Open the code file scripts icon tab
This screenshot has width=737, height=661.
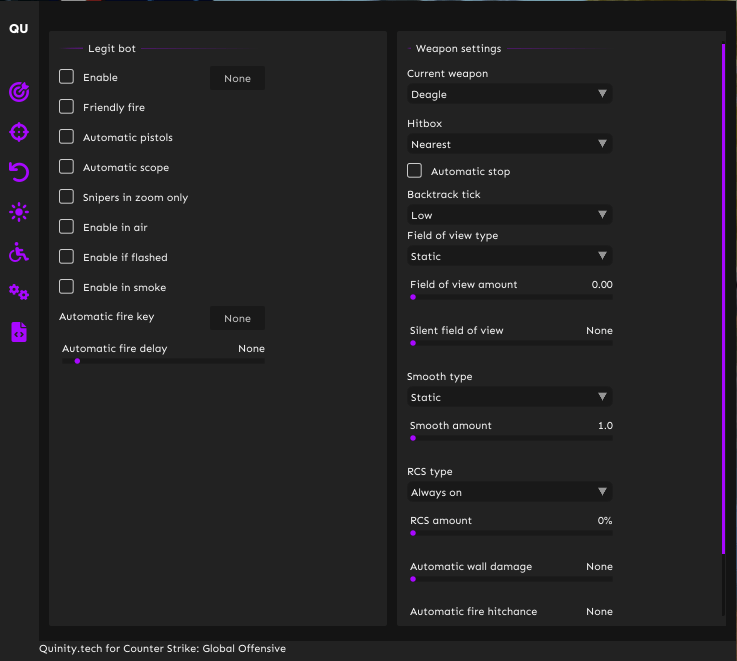pyautogui.click(x=19, y=332)
